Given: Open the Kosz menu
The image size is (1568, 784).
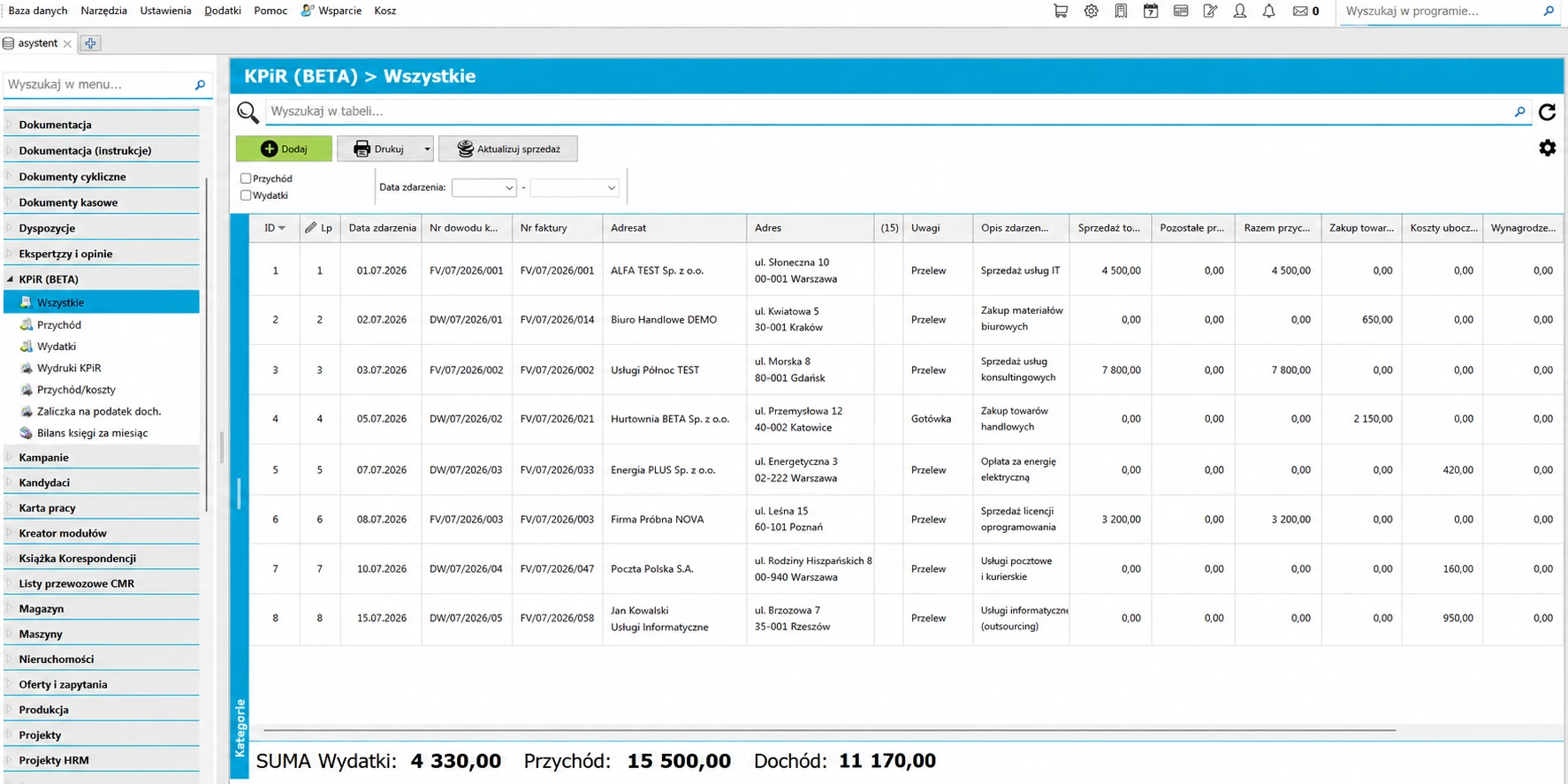Looking at the screenshot, I should (x=384, y=11).
